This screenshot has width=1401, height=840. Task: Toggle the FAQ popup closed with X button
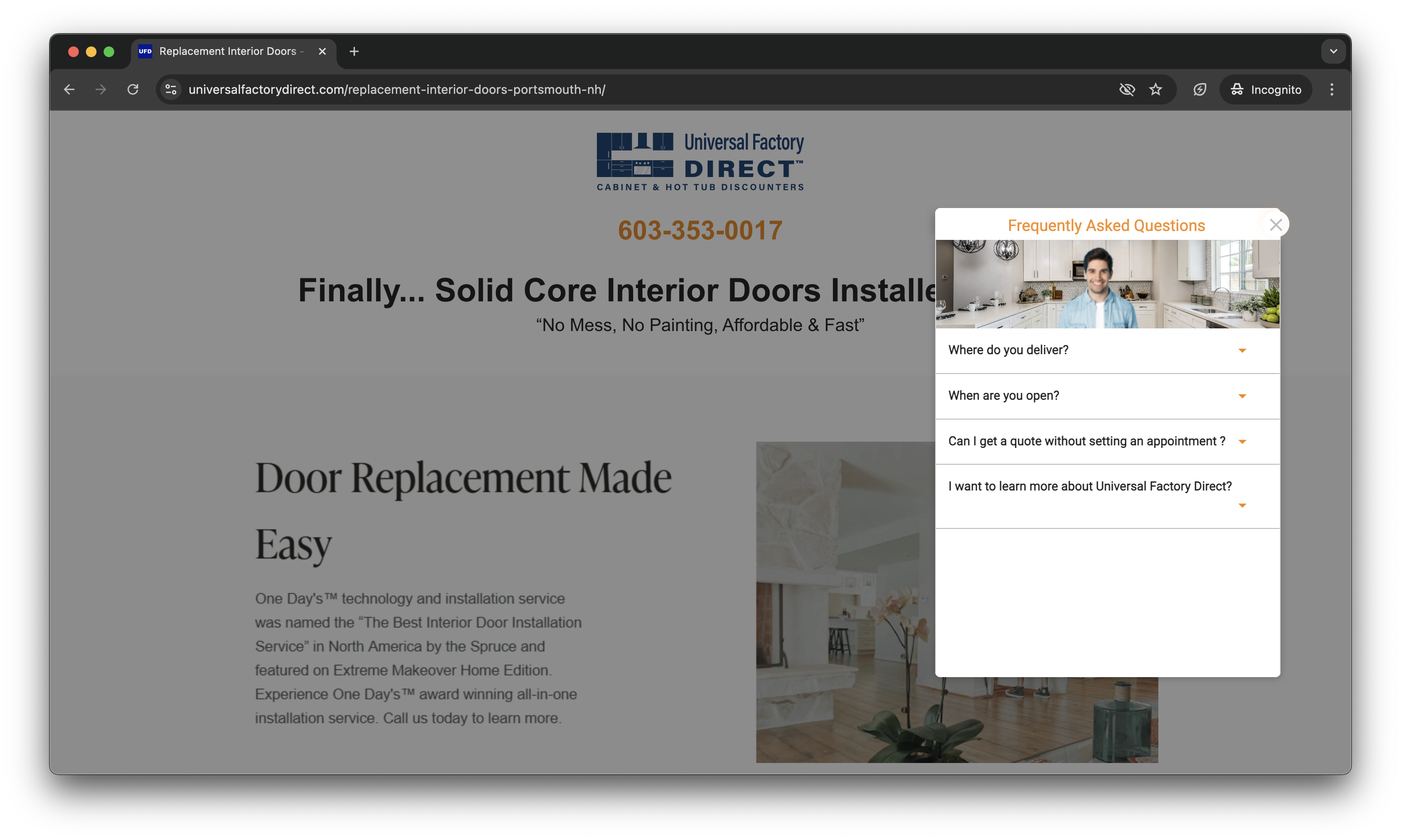click(1278, 224)
